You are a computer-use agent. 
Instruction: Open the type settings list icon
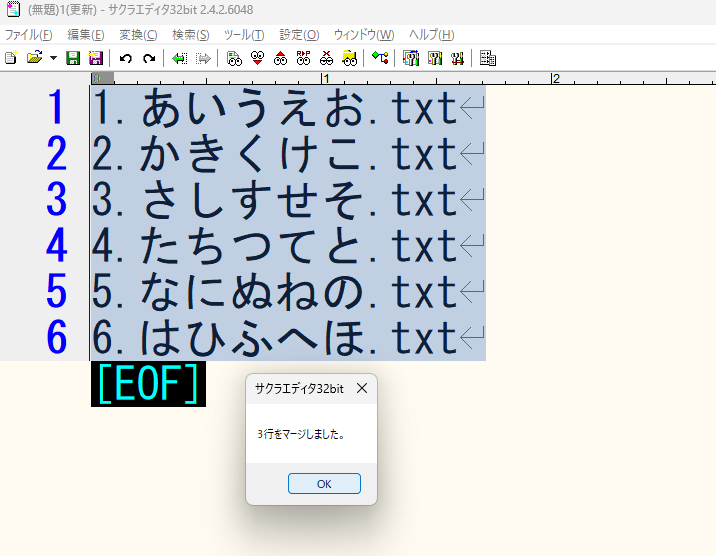click(411, 58)
